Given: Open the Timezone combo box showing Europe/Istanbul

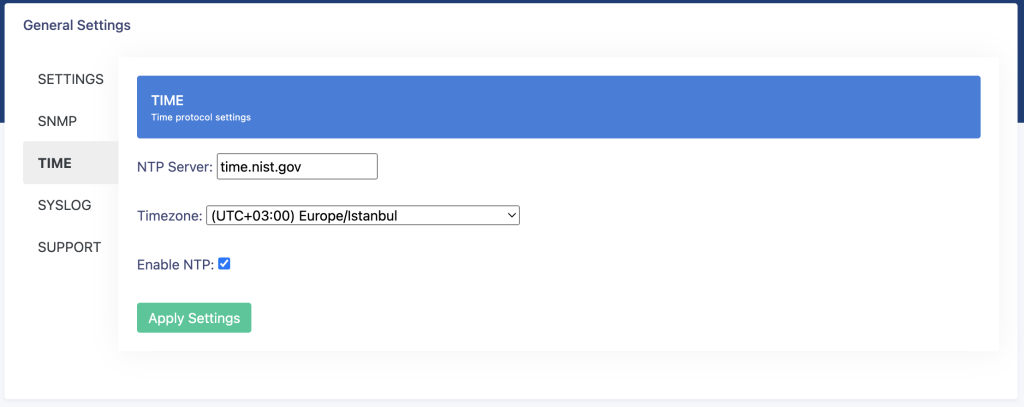Looking at the screenshot, I should (x=362, y=216).
